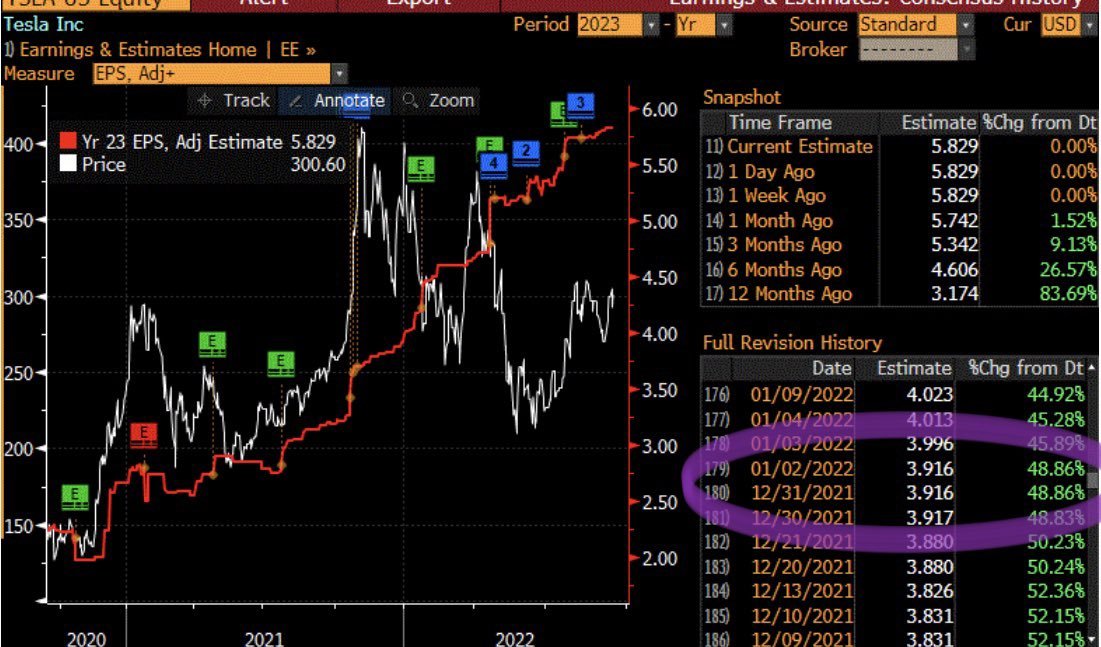
Task: Select revision row dated 12/30/2021
Action: [895, 518]
